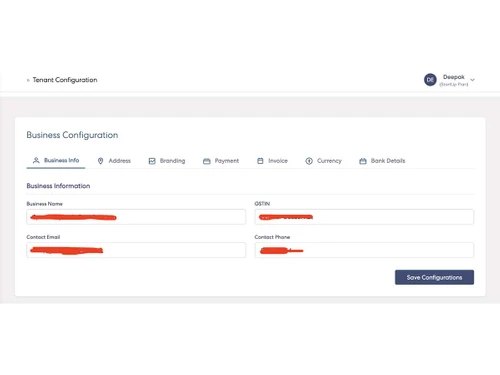This screenshot has width=500, height=375.
Task: Expand the Deepak user menu chevron
Action: (x=472, y=80)
